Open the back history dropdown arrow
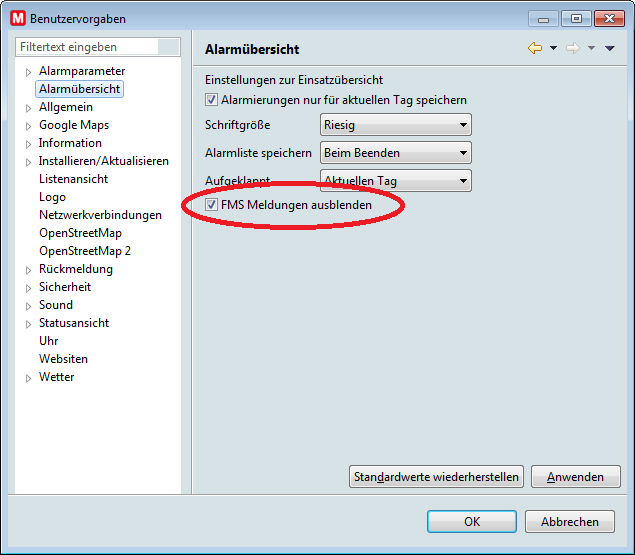Image resolution: width=635 pixels, height=555 pixels. (553, 49)
